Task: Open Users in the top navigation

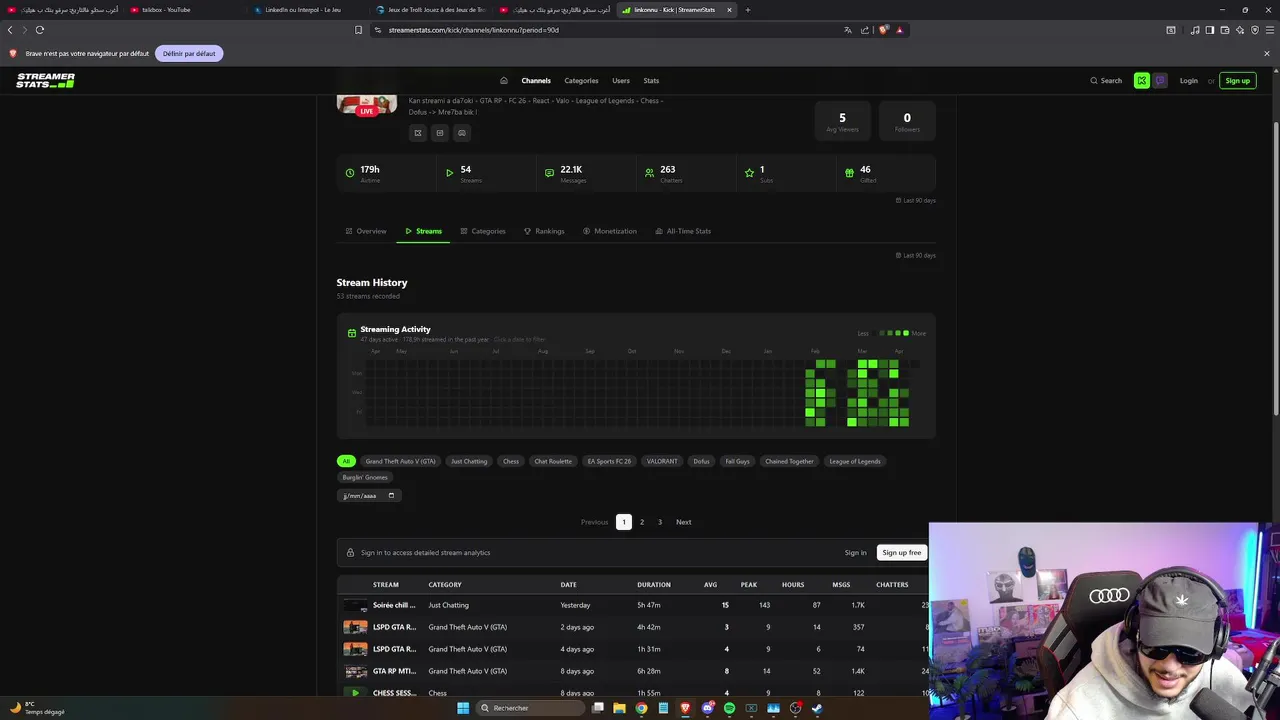Action: [621, 81]
